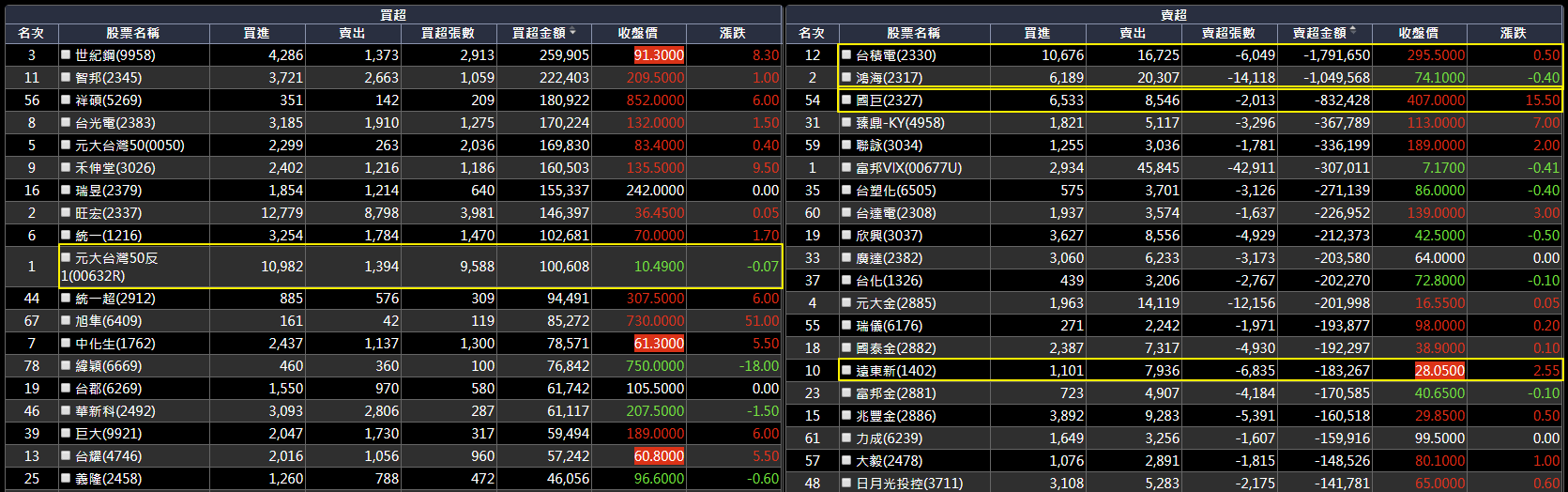Select stock name 兆豐金(2886)

[895, 416]
